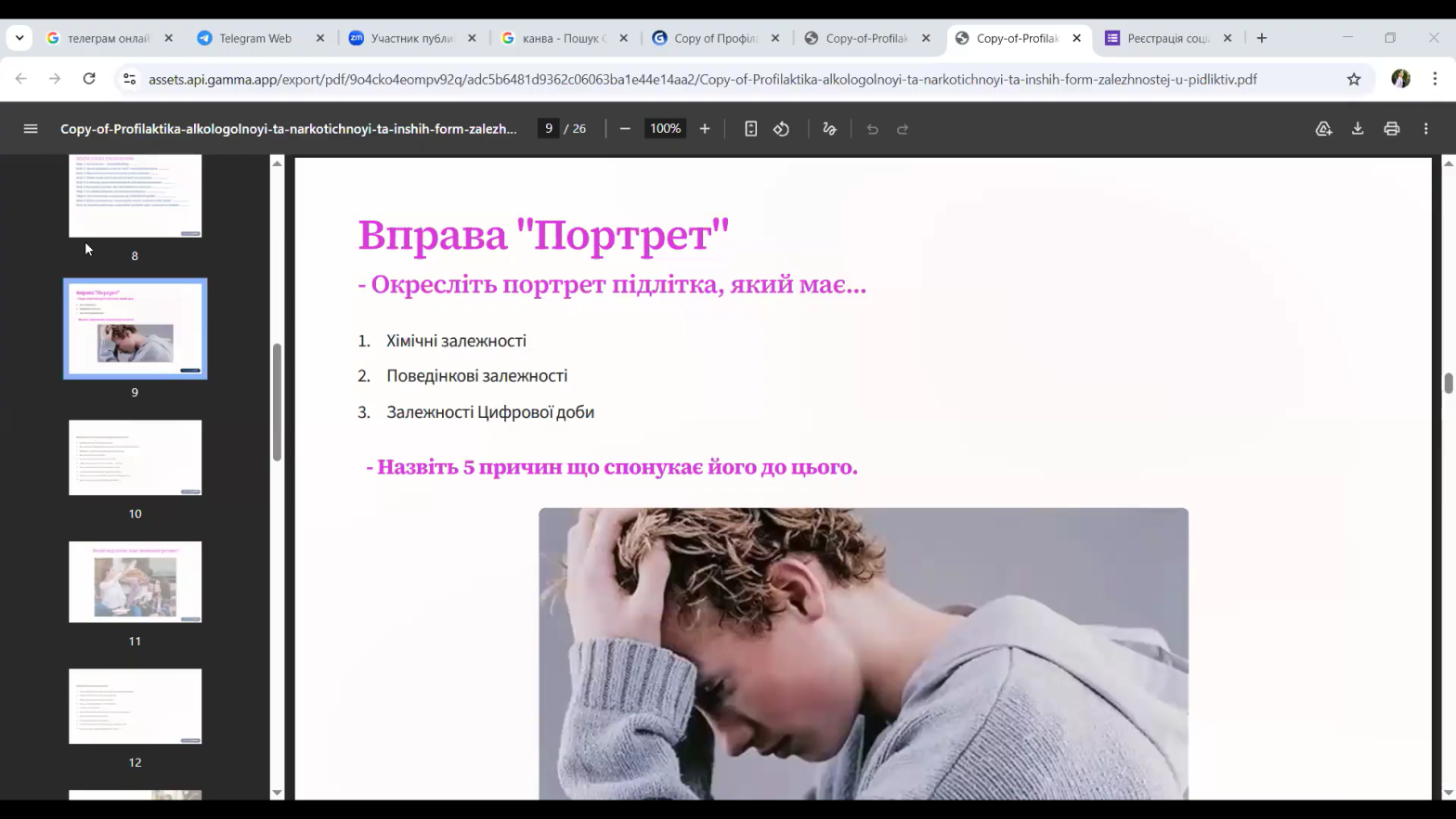Download the PDF file
Image resolution: width=1456 pixels, height=819 pixels.
(1358, 129)
